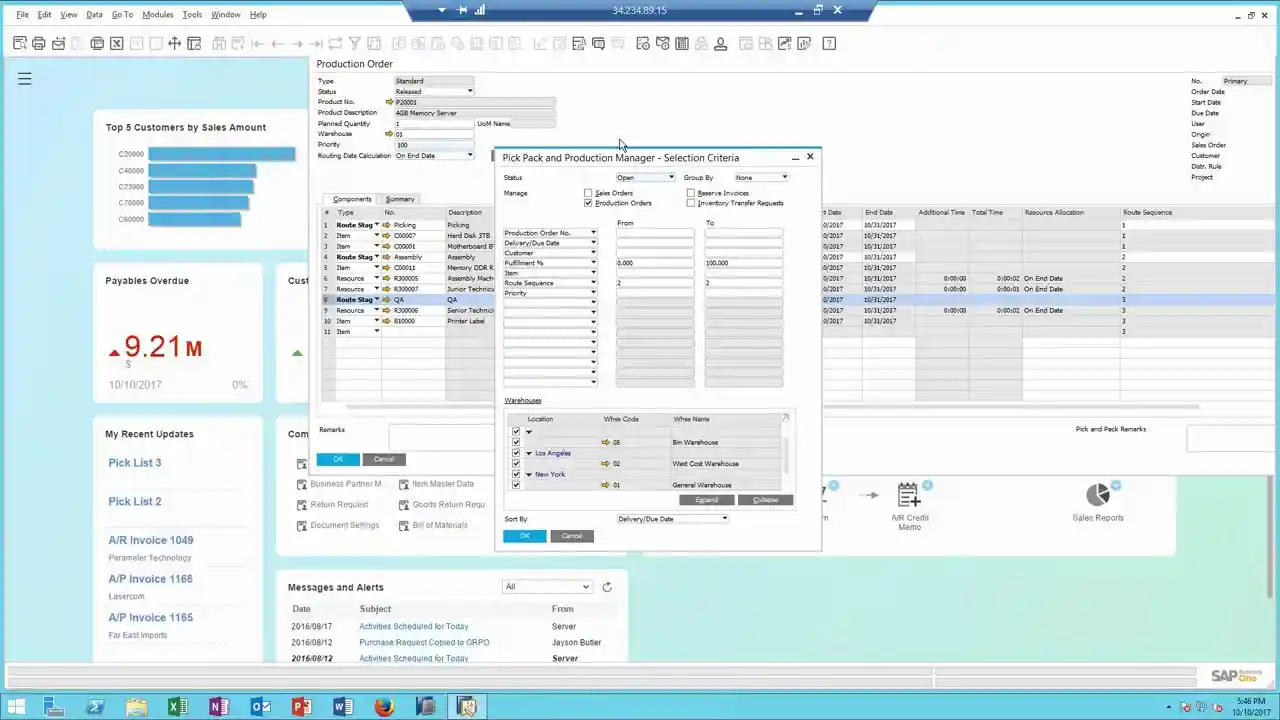Uncheck the Production Orders checkbox

589,203
